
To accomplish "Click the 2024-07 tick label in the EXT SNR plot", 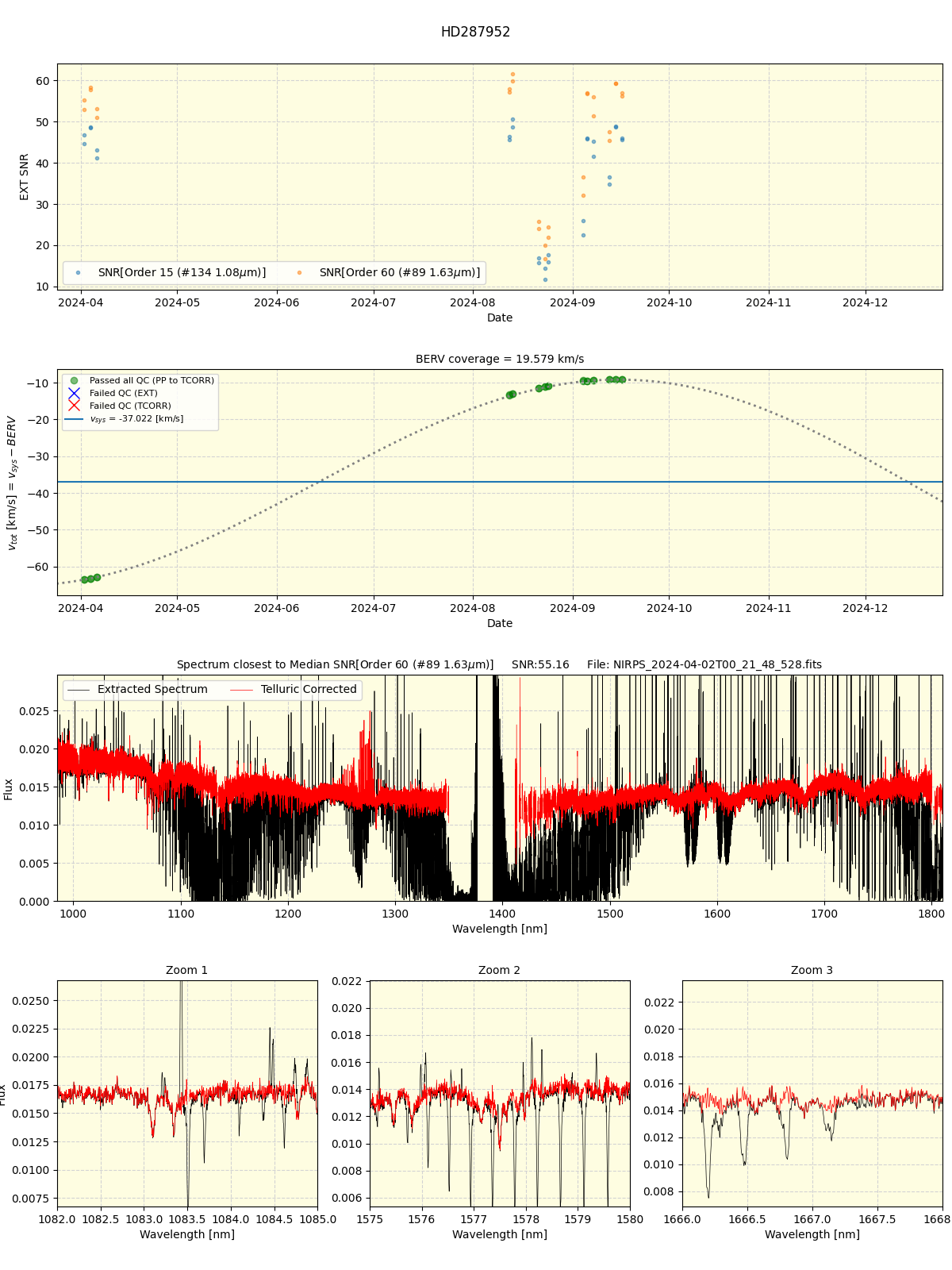I will click(x=374, y=302).
